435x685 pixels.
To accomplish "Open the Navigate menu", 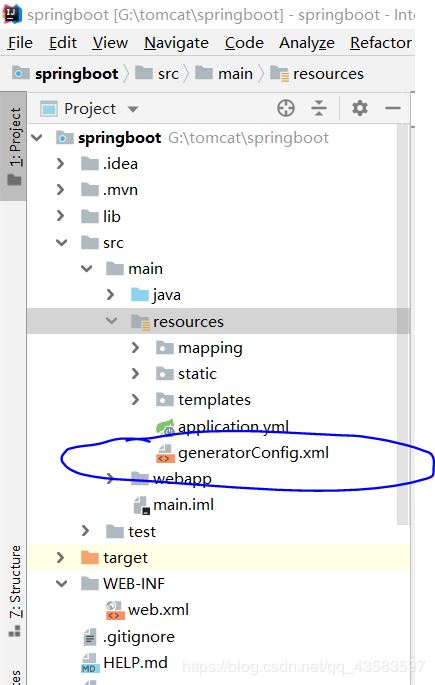I will [x=176, y=43].
